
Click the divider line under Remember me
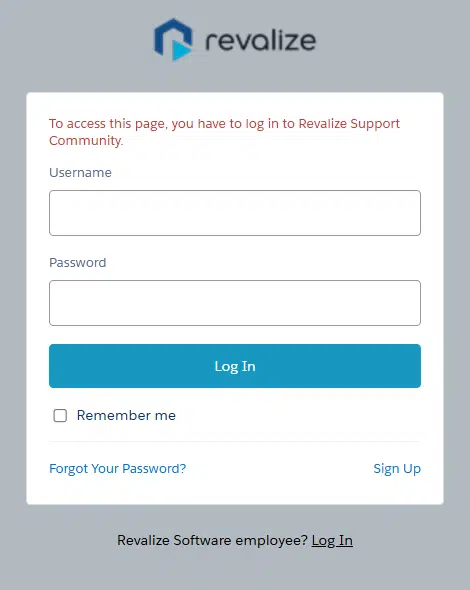(x=235, y=441)
